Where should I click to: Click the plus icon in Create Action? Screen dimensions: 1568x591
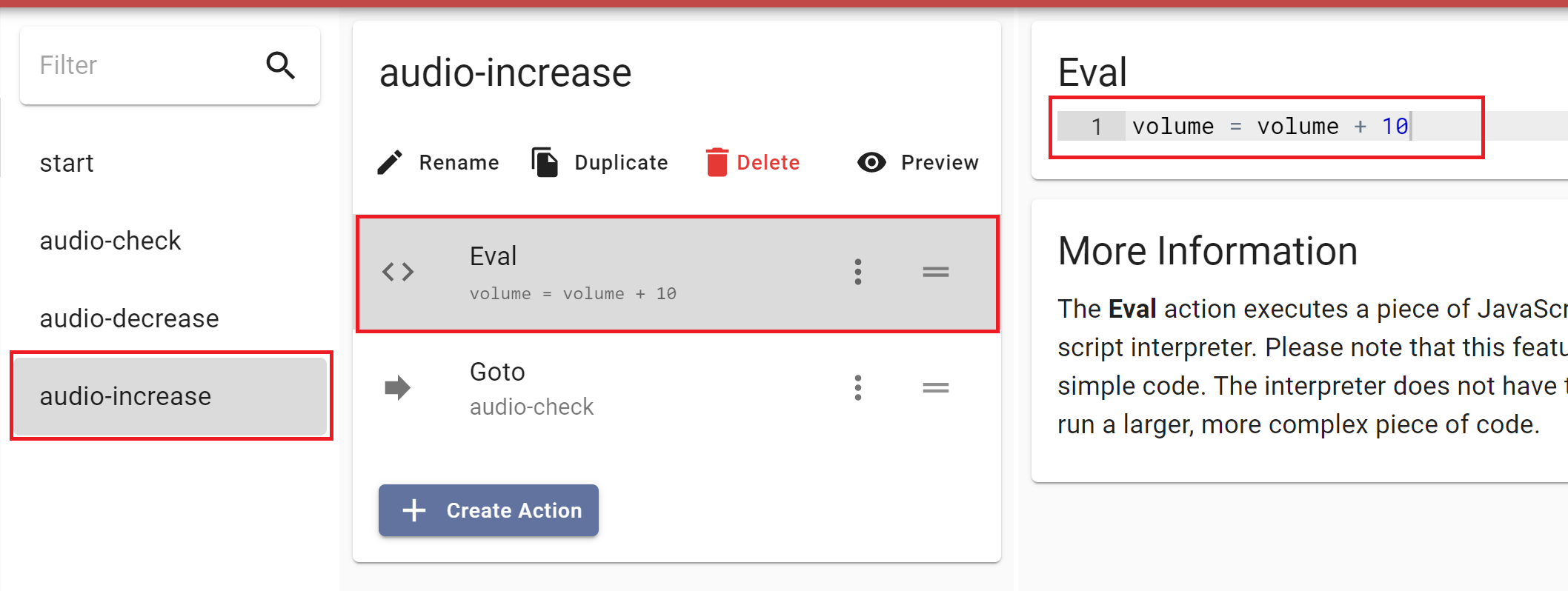click(x=414, y=510)
